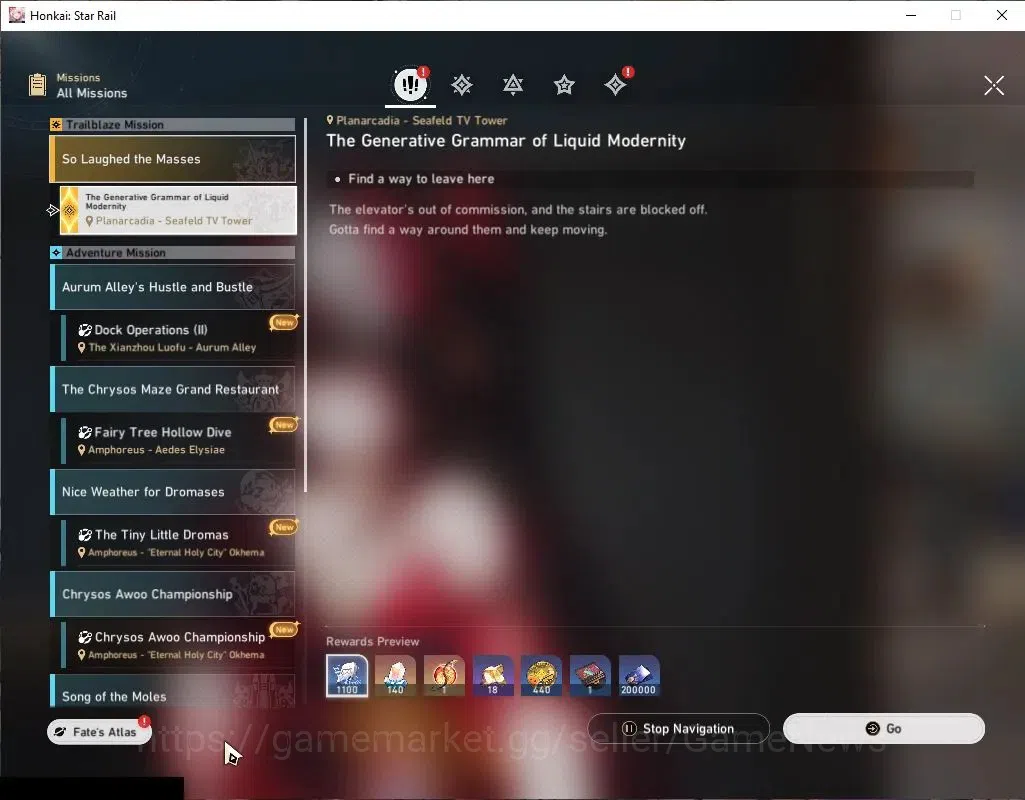Open the Fairy Tree Hollow Dive mission
Image resolution: width=1025 pixels, height=800 pixels.
[178, 440]
